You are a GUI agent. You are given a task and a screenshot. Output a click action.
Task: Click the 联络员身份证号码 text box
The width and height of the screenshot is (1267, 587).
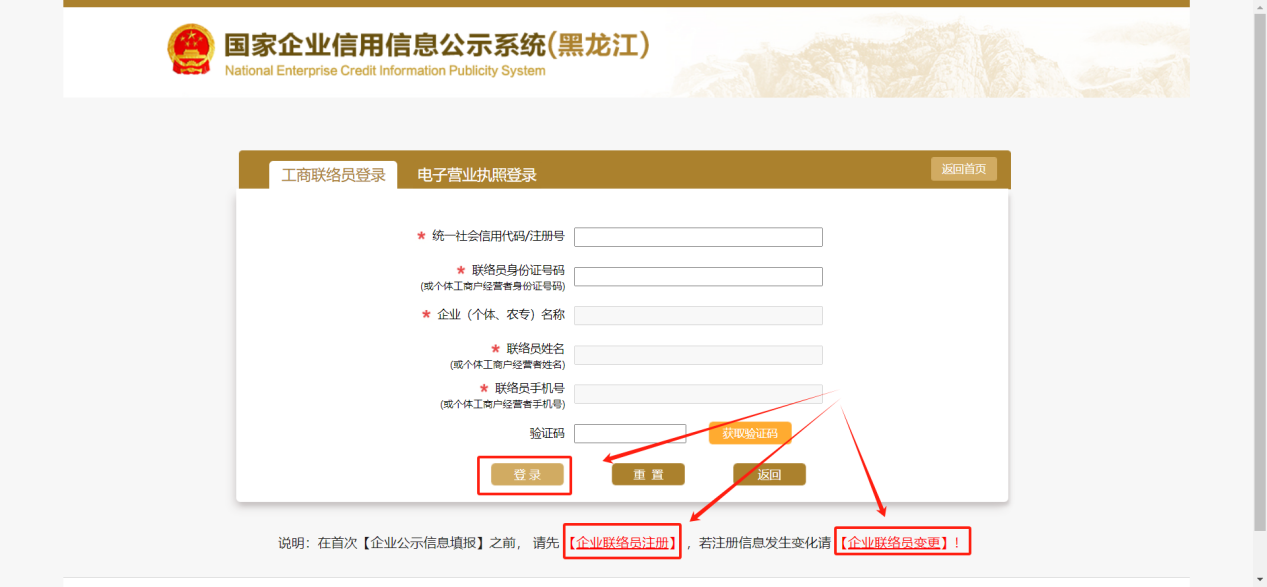pyautogui.click(x=698, y=277)
